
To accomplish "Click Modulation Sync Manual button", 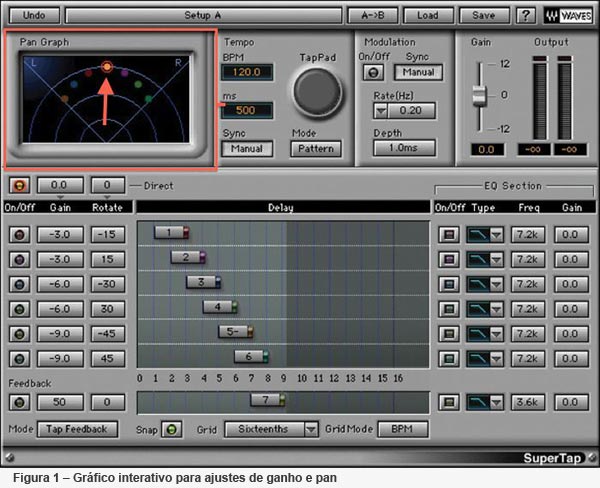I will click(418, 72).
